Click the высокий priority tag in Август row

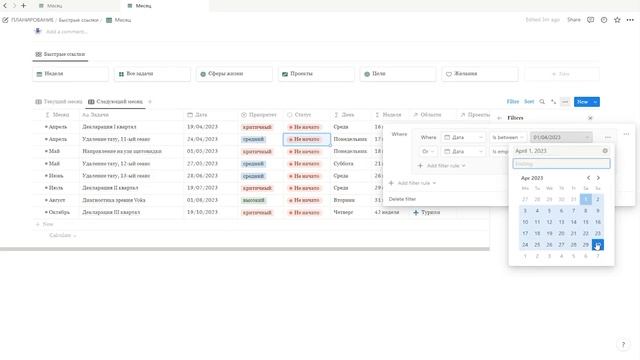click(x=253, y=200)
